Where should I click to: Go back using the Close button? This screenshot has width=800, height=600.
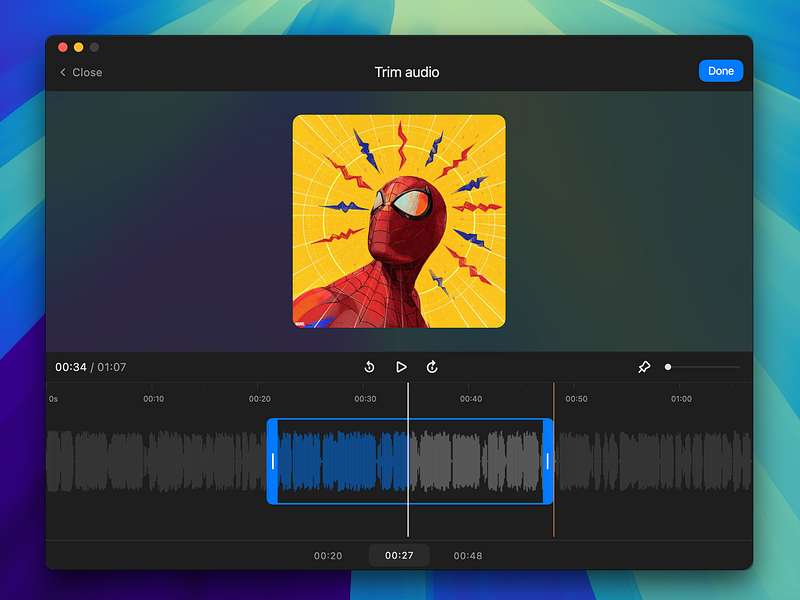(x=81, y=72)
